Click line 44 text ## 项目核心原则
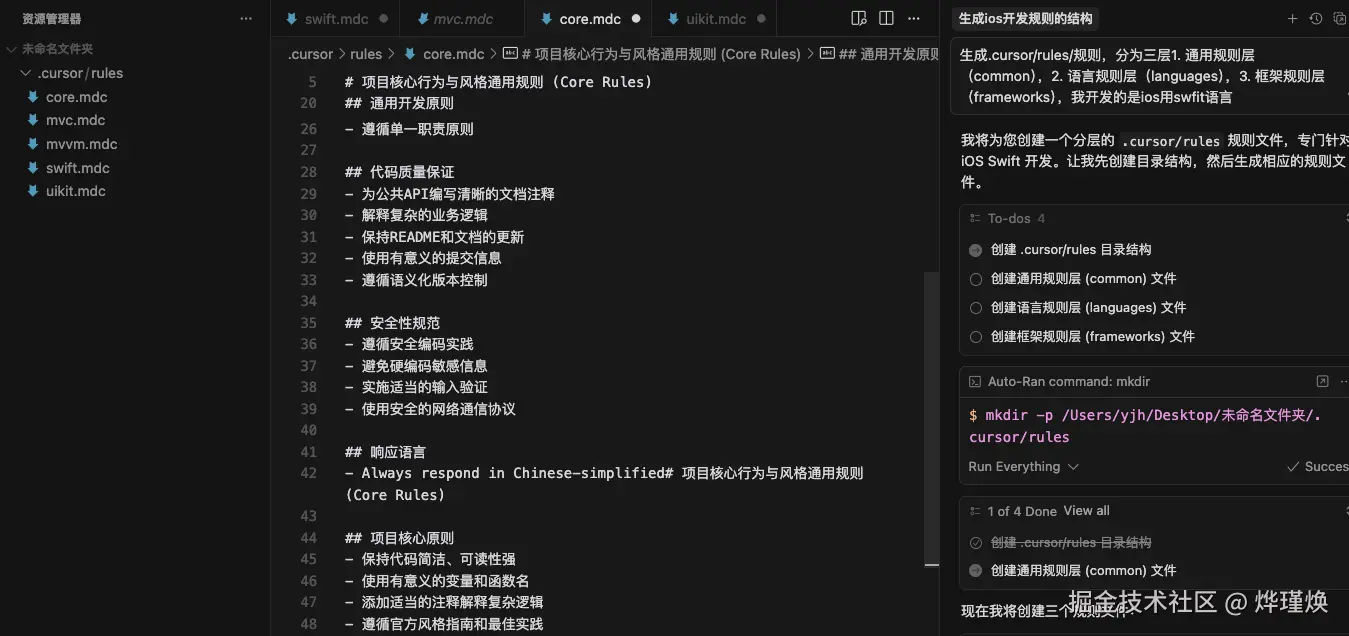Image resolution: width=1349 pixels, height=636 pixels. pyautogui.click(x=400, y=538)
